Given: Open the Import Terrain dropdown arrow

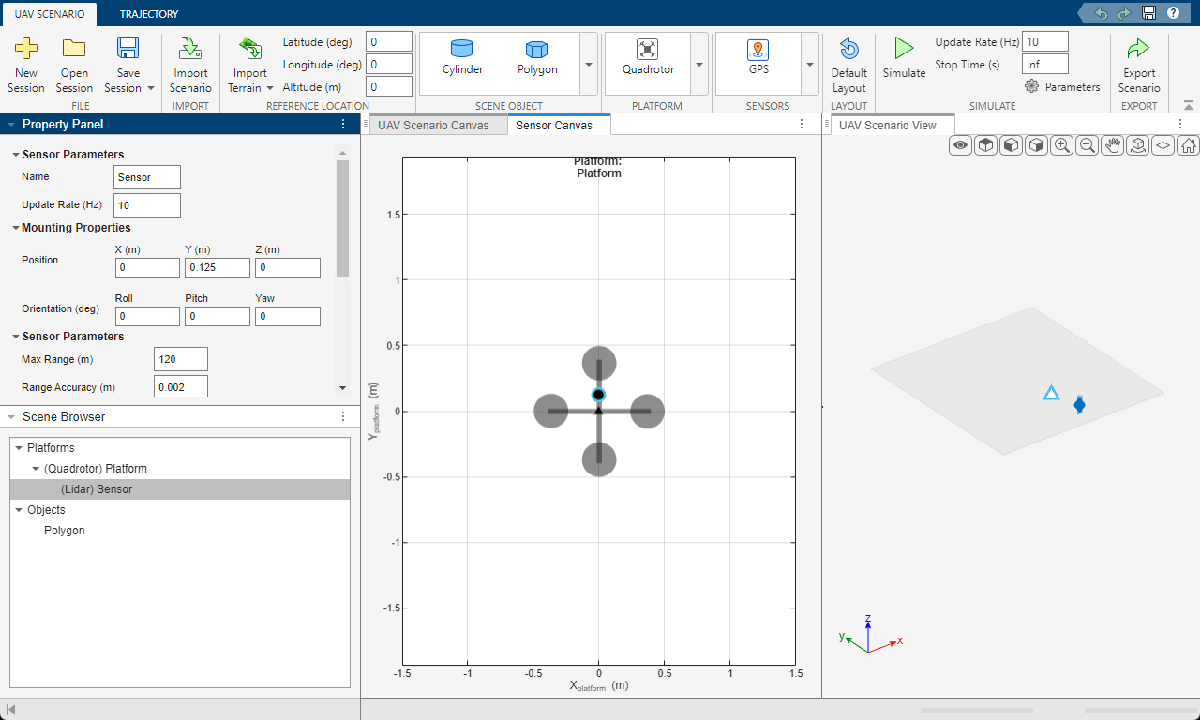Looking at the screenshot, I should pyautogui.click(x=270, y=88).
